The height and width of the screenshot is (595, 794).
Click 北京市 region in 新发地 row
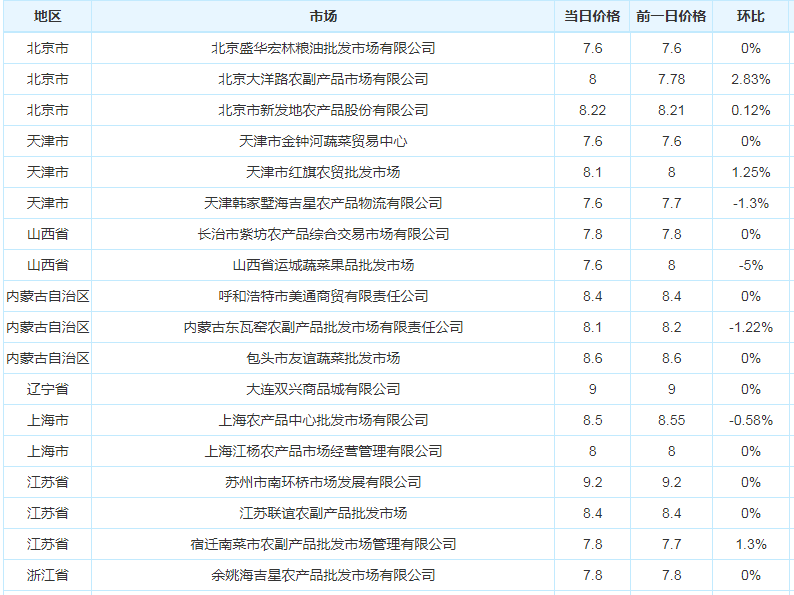48,110
